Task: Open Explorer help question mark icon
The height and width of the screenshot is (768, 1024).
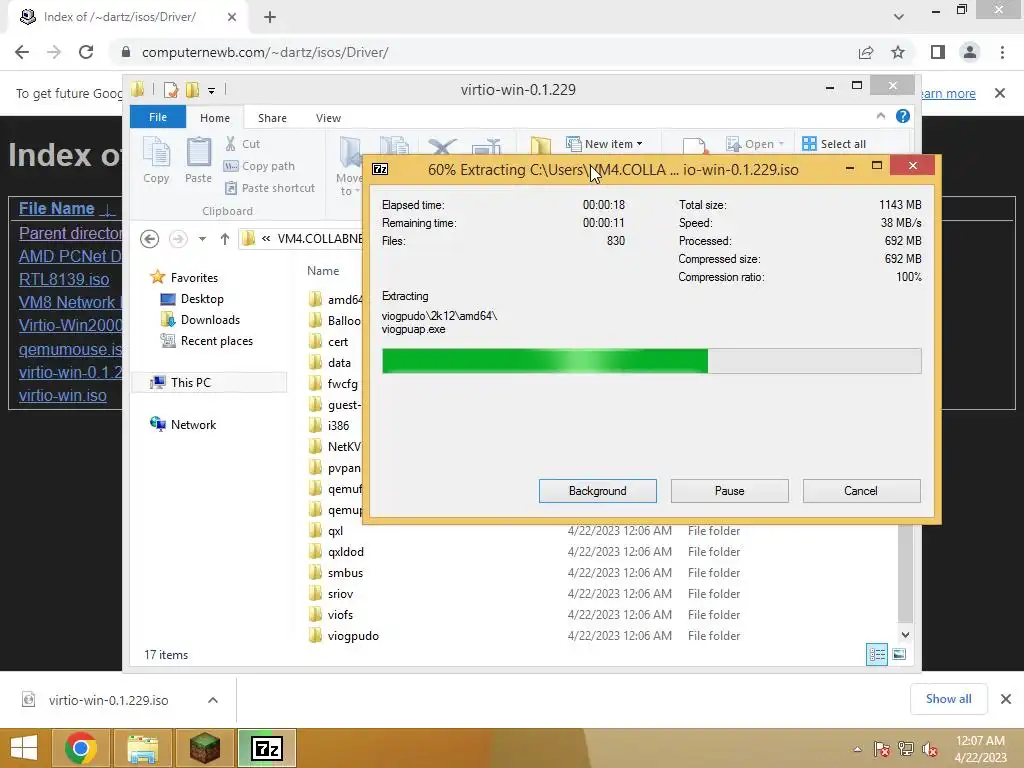Action: (x=903, y=116)
